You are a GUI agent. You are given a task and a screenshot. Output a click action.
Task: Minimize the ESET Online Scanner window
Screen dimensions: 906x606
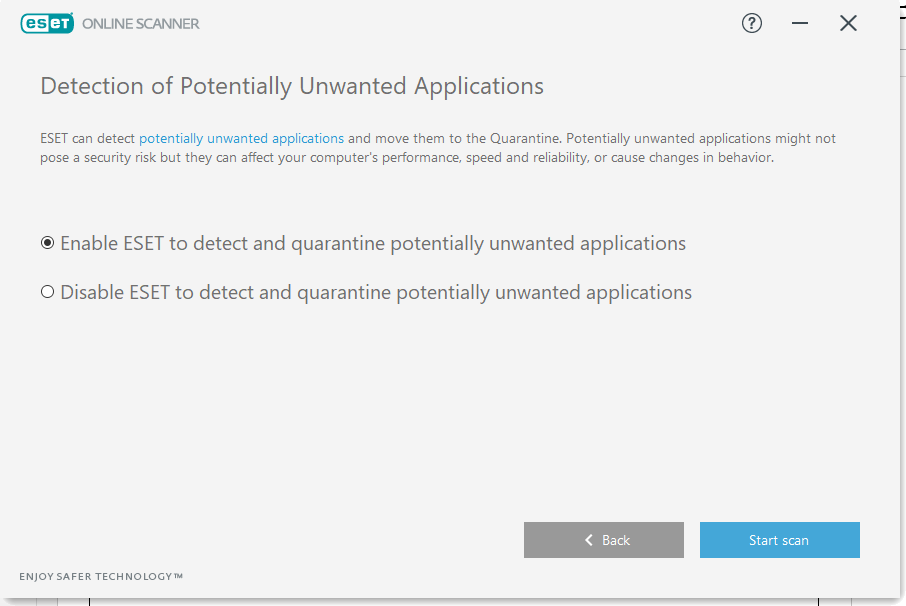tap(800, 23)
